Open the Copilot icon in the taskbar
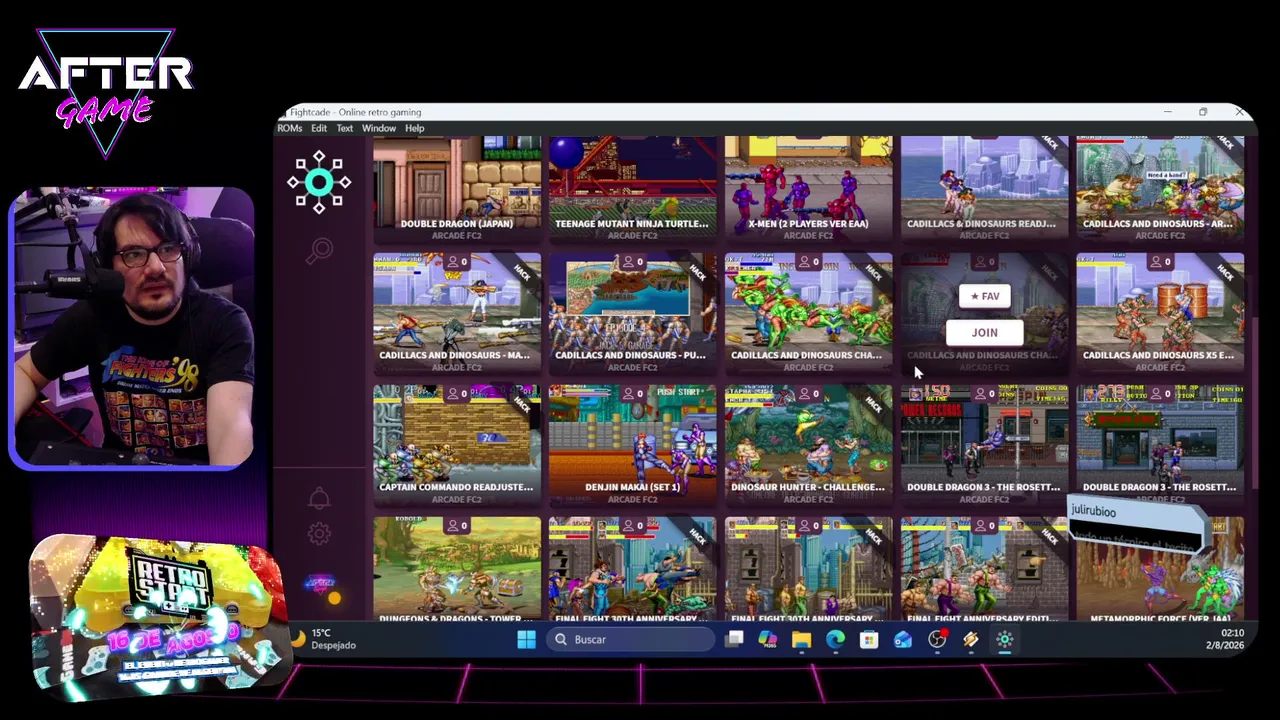The image size is (1280, 720). click(x=768, y=640)
